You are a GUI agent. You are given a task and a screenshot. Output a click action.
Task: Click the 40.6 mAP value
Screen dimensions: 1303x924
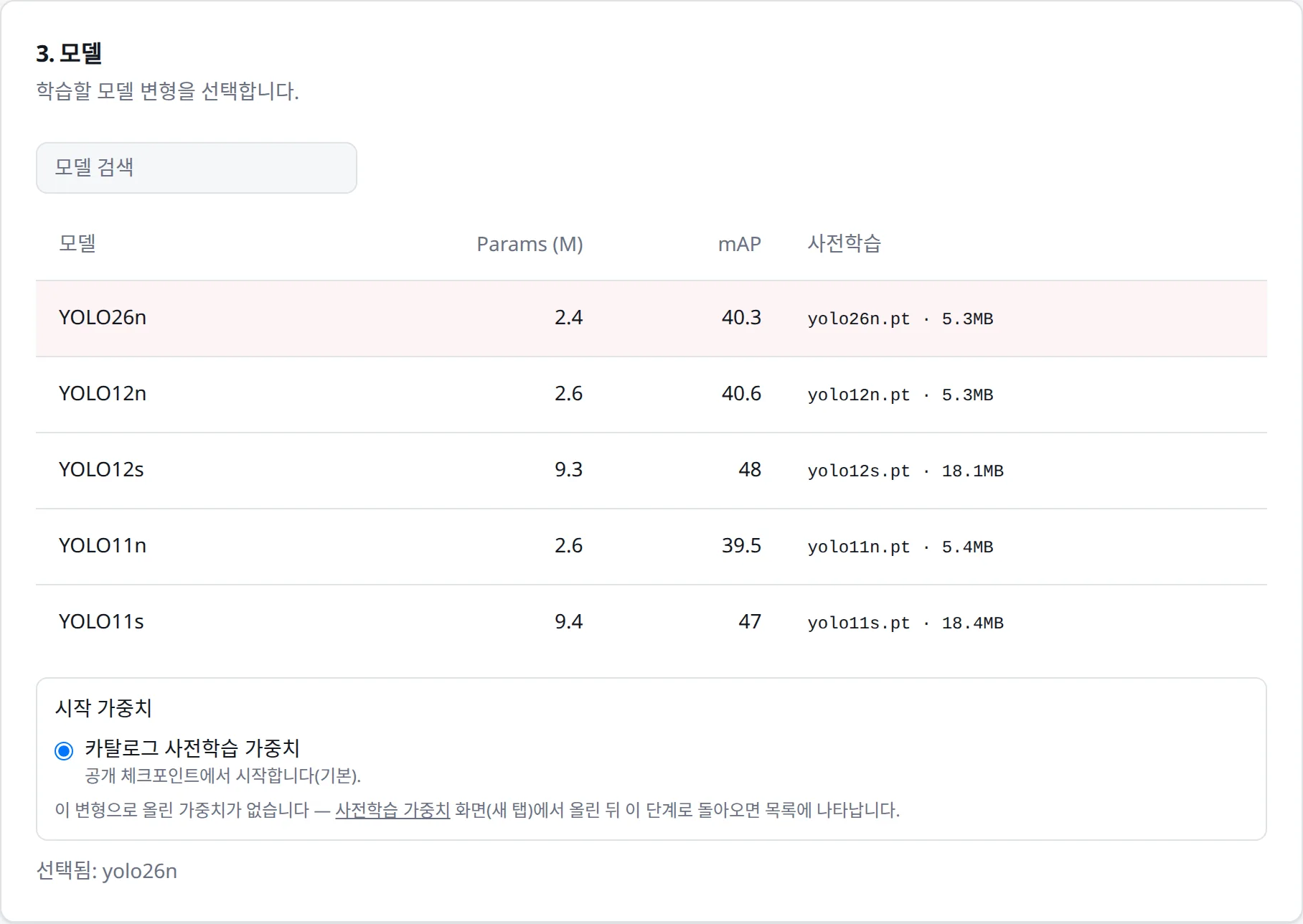[741, 394]
